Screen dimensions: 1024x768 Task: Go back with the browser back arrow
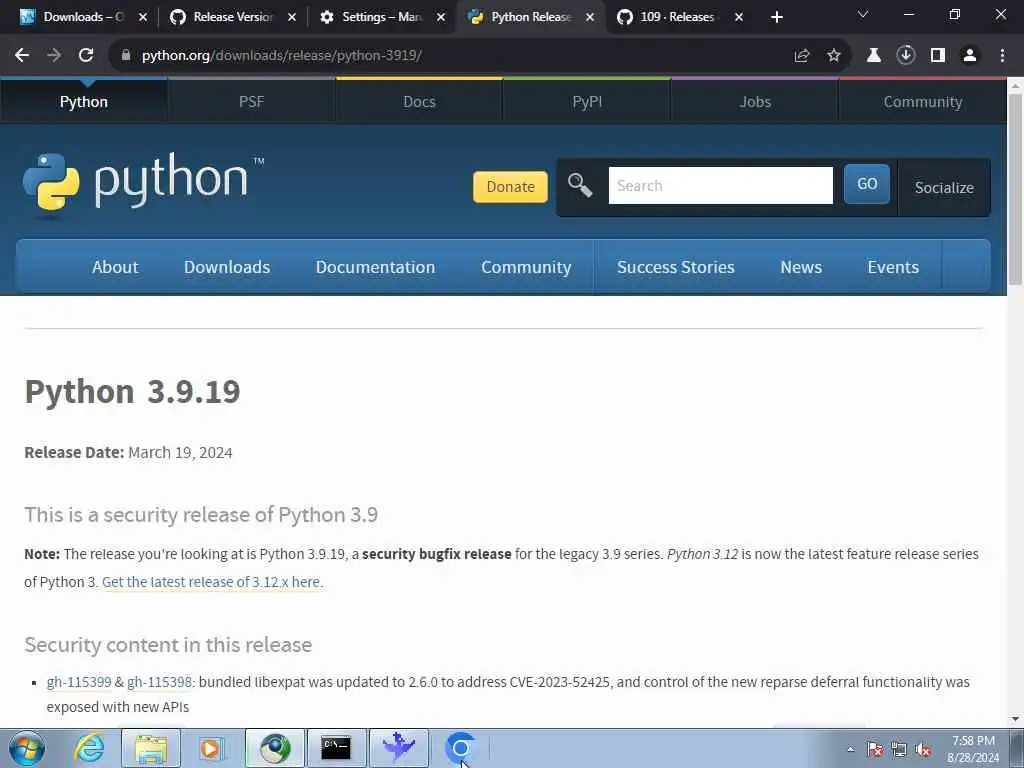point(22,56)
